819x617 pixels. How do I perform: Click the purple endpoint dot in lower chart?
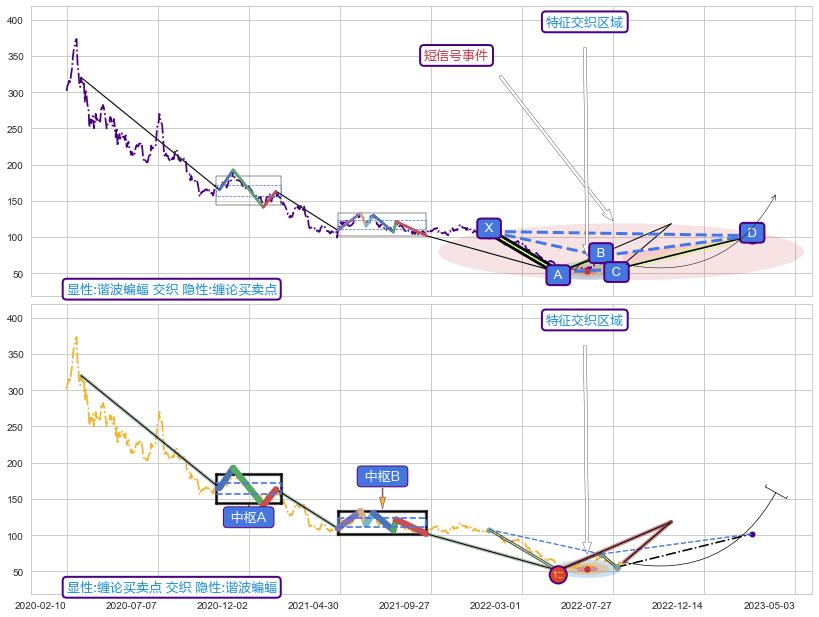coord(752,534)
